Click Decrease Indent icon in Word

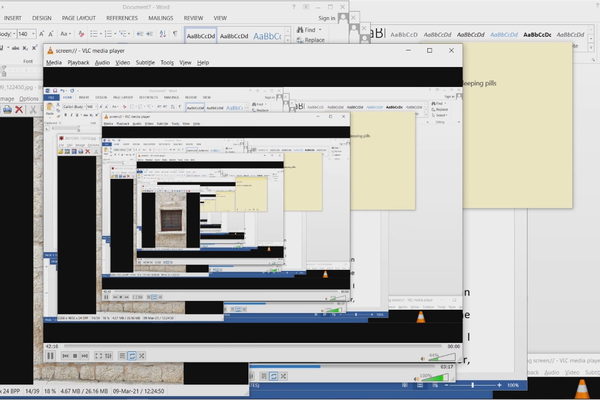click(140, 34)
